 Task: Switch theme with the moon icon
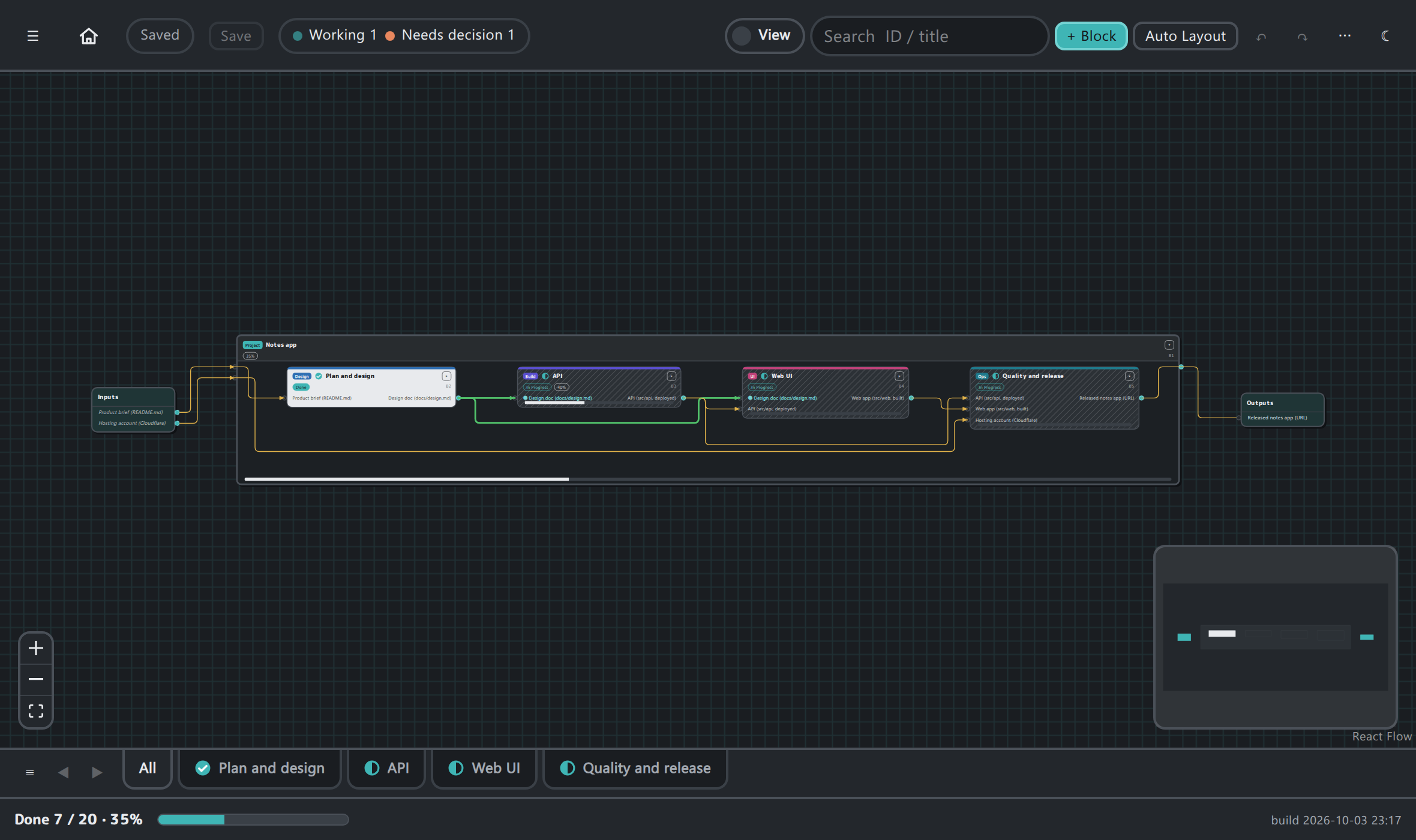[x=1385, y=36]
